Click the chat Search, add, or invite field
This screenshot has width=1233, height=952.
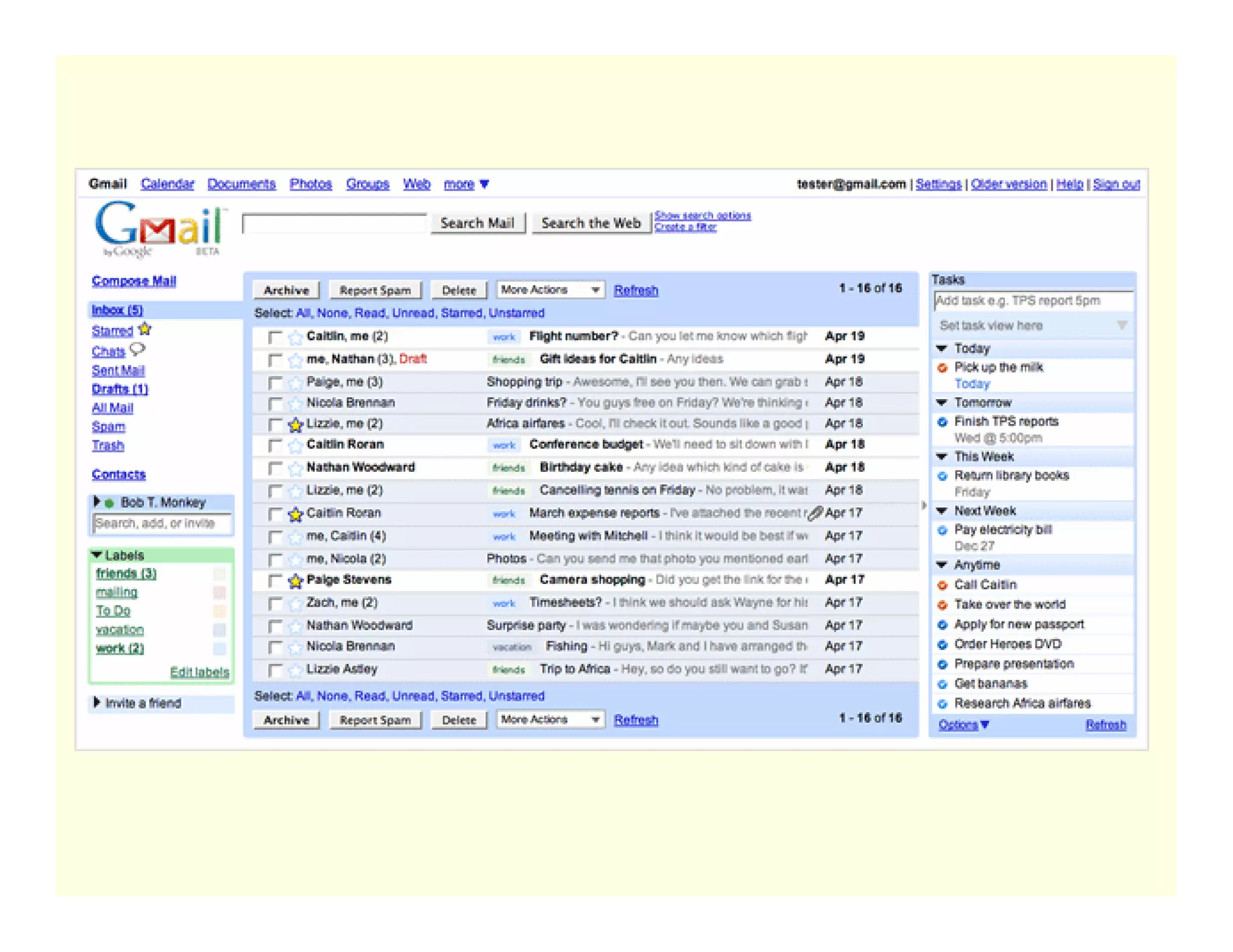click(161, 524)
